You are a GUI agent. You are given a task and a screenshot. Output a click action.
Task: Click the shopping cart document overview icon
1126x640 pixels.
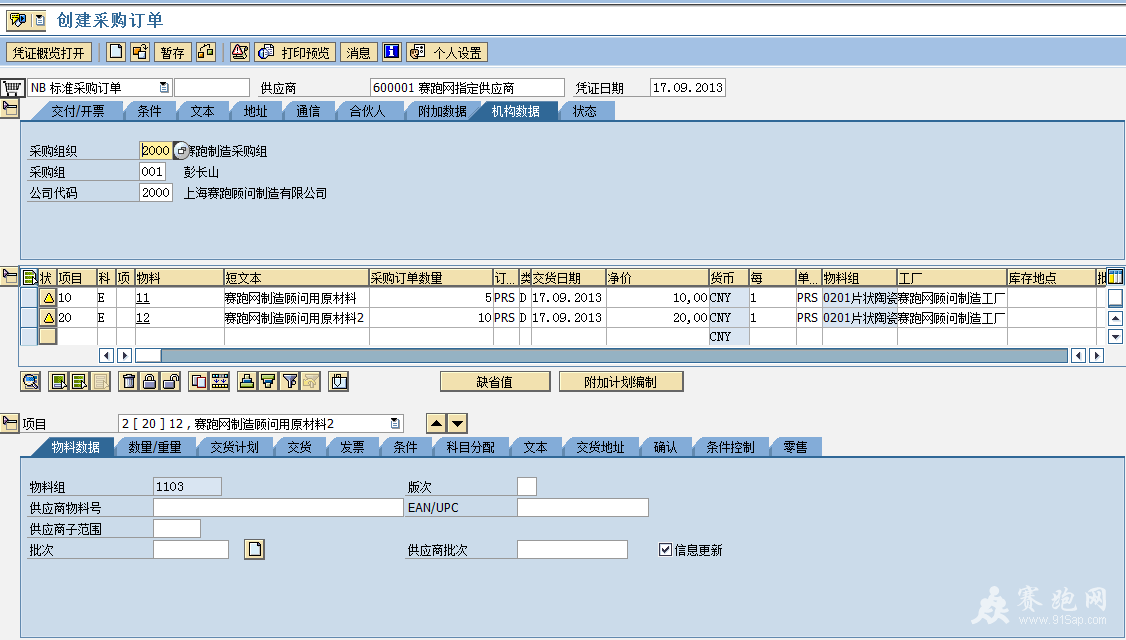(x=12, y=88)
